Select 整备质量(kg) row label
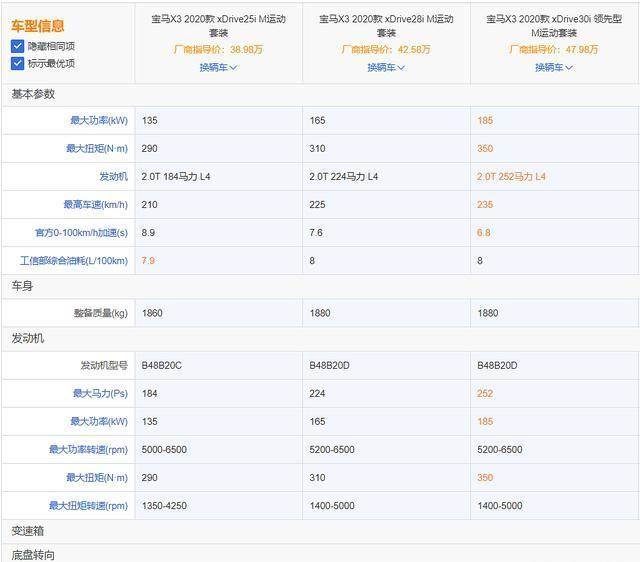Screen dimensions: 640x562 point(100,313)
